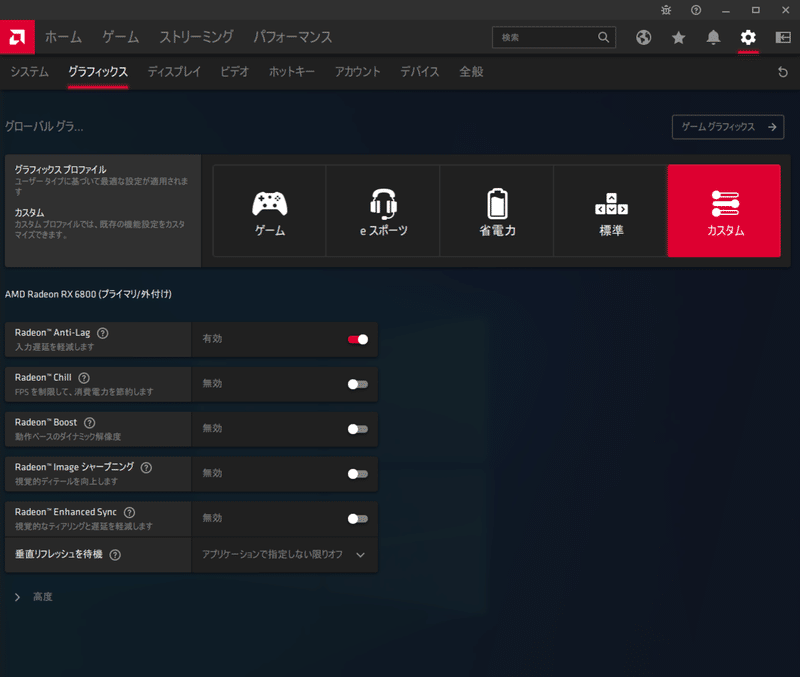Select the カスタム sliders profile
Screen dimensions: 800x677
tap(724, 211)
